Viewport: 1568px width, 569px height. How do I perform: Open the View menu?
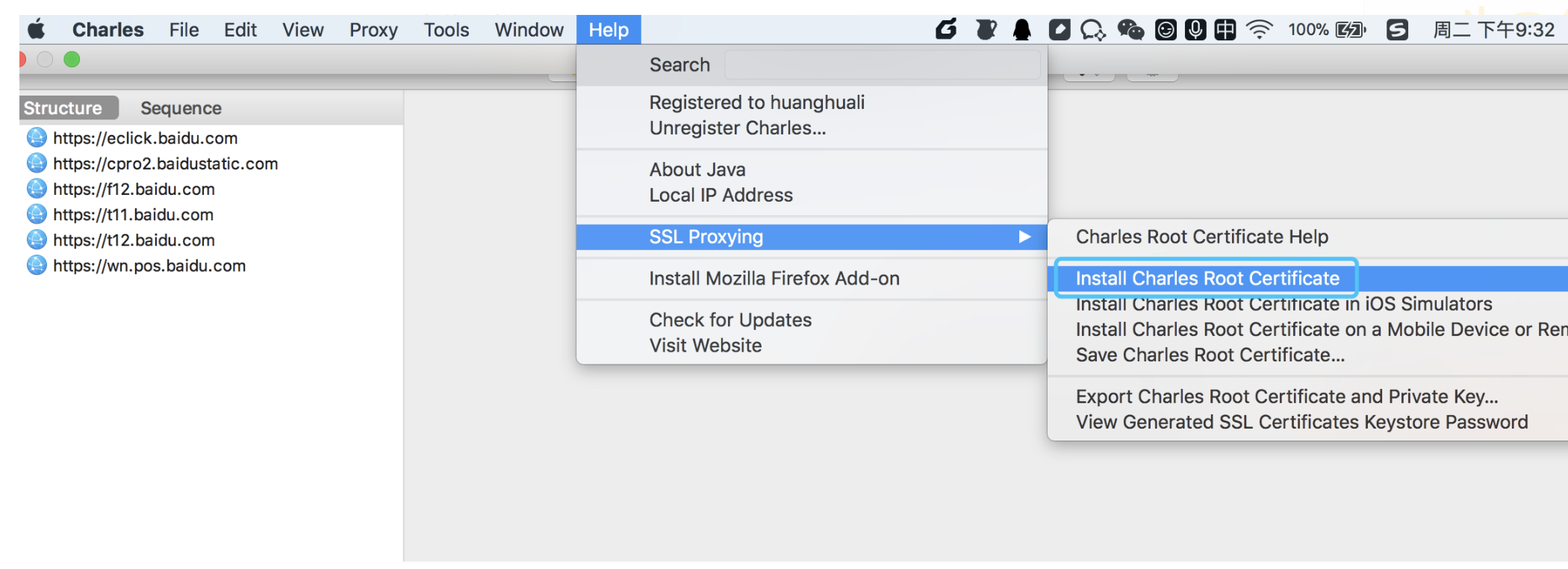pyautogui.click(x=302, y=30)
